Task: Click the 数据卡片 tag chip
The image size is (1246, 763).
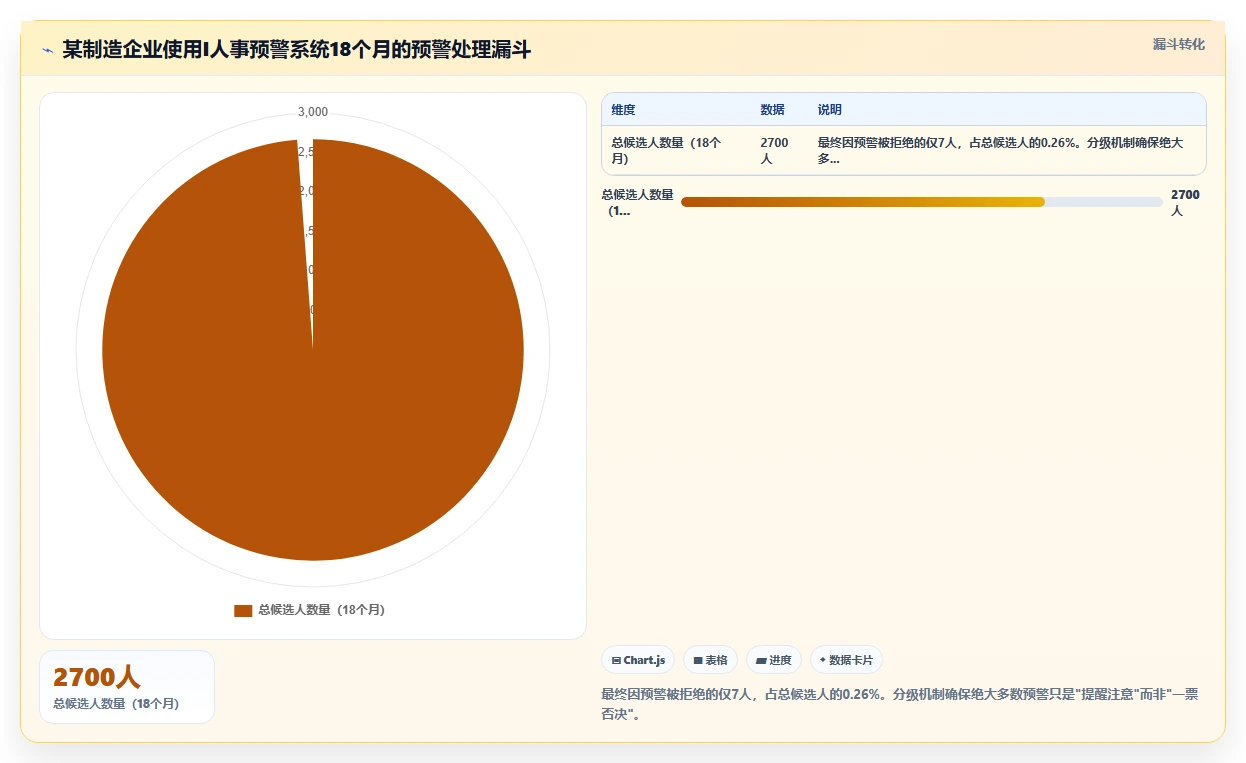Action: pyautogui.click(x=846, y=660)
